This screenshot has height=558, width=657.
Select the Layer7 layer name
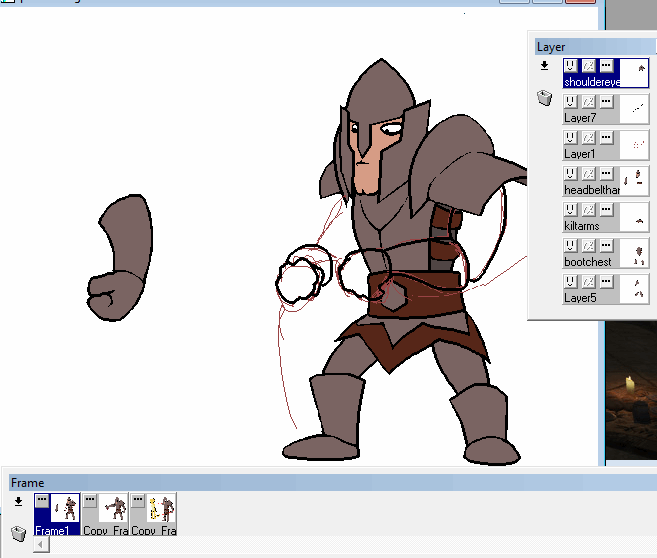(x=579, y=118)
